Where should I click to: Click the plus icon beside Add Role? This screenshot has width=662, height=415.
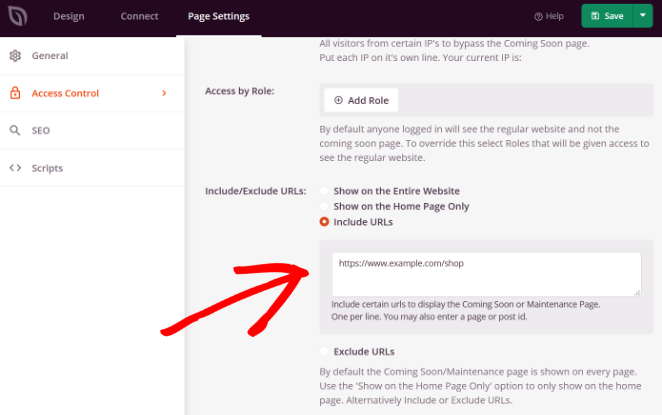pos(338,100)
